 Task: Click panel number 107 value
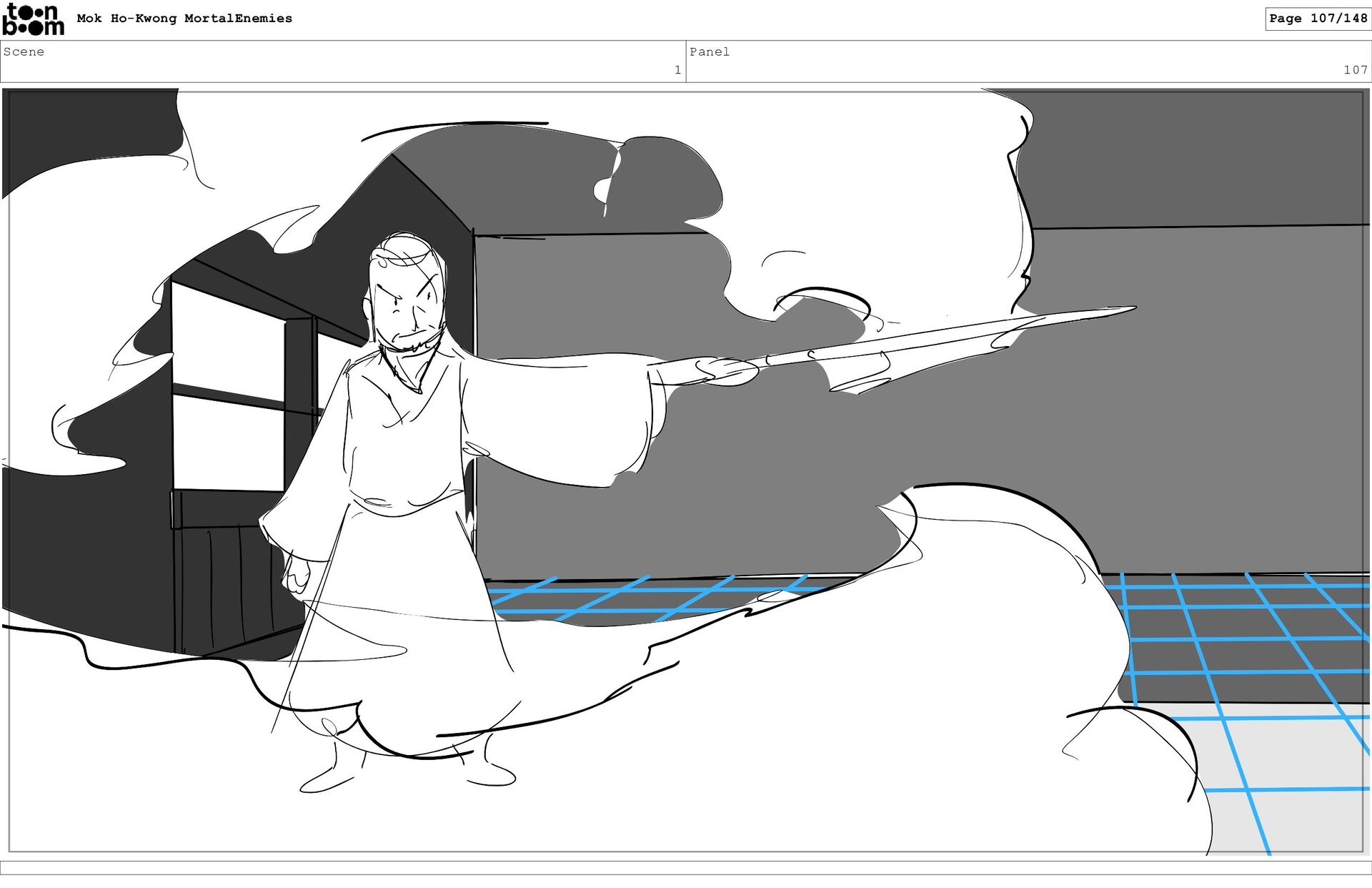point(1354,70)
